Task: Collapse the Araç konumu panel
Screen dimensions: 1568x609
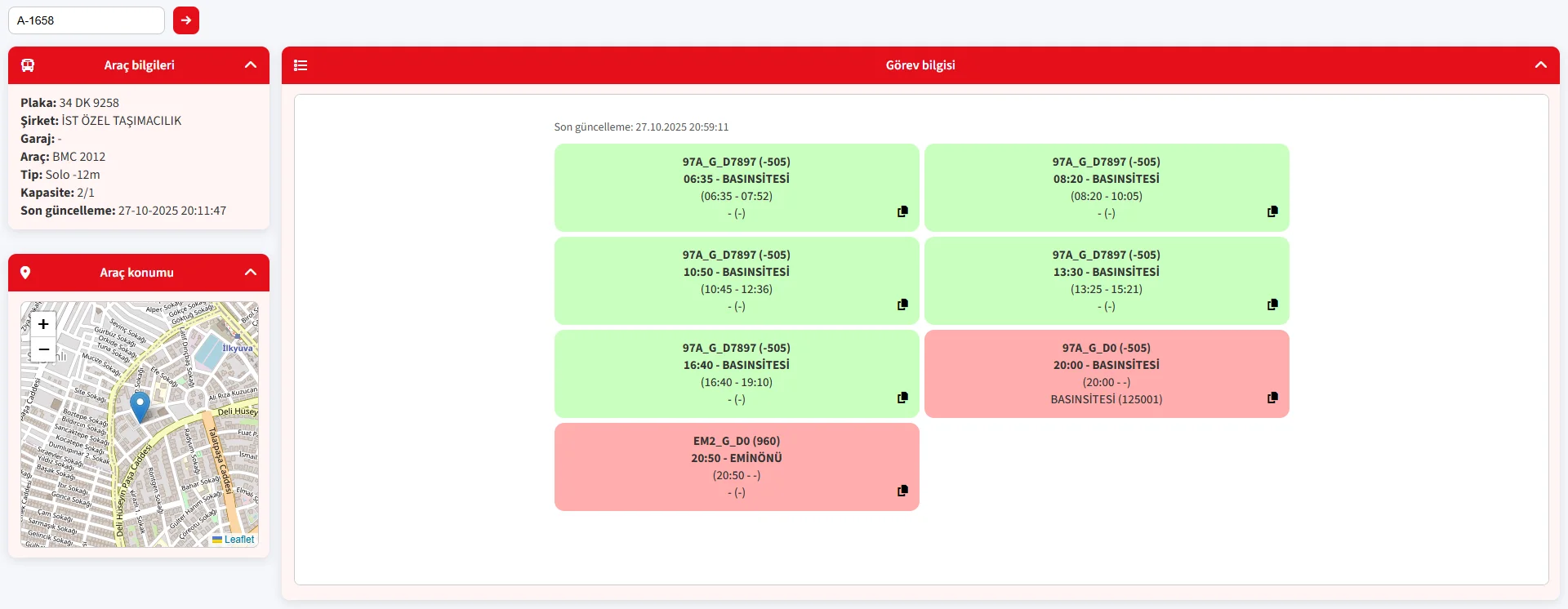Action: (x=251, y=273)
